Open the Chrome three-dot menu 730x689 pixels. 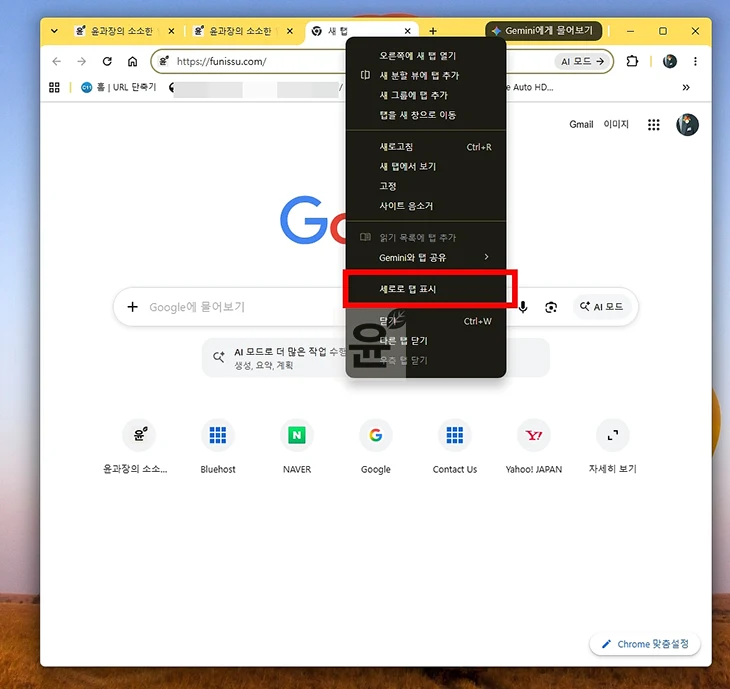point(695,61)
